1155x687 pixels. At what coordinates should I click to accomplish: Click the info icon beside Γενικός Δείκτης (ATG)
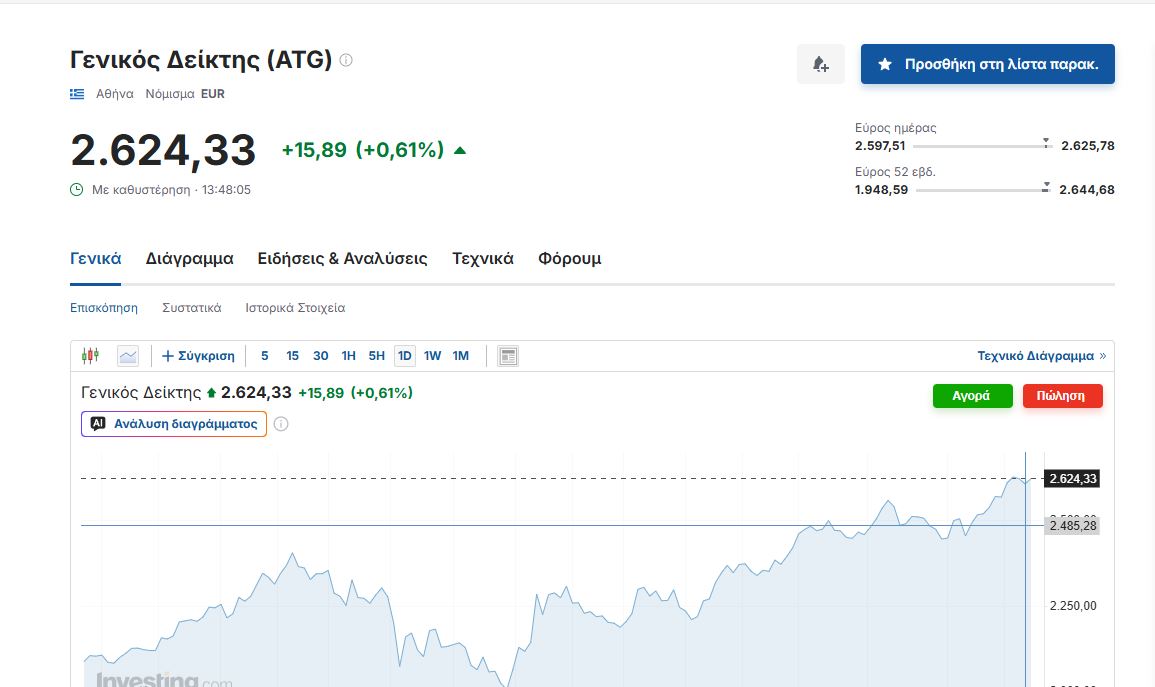coord(345,60)
